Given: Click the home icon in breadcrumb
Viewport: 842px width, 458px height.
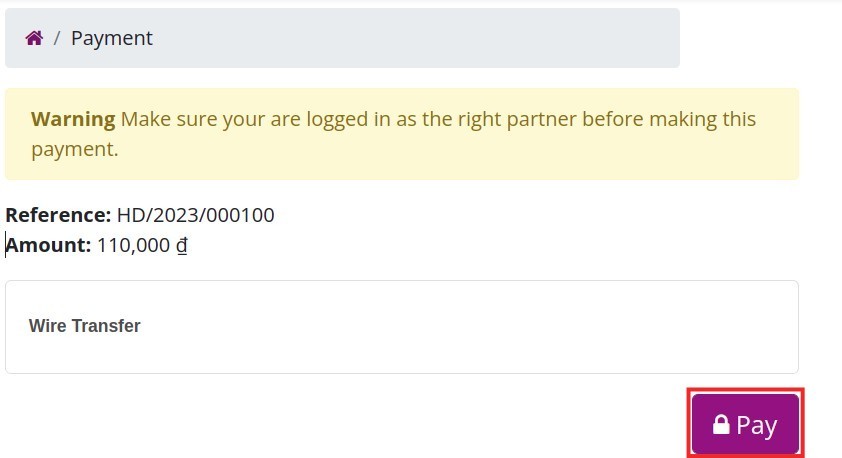Looking at the screenshot, I should [34, 38].
